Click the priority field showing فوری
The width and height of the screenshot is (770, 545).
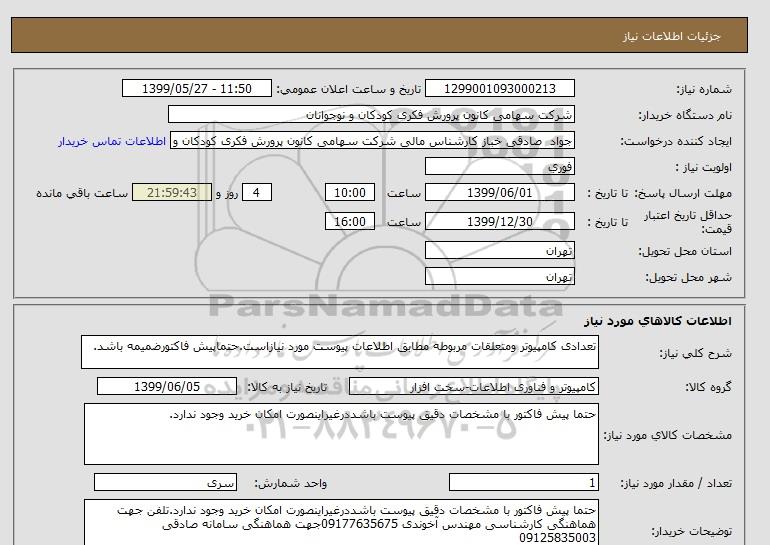500,166
